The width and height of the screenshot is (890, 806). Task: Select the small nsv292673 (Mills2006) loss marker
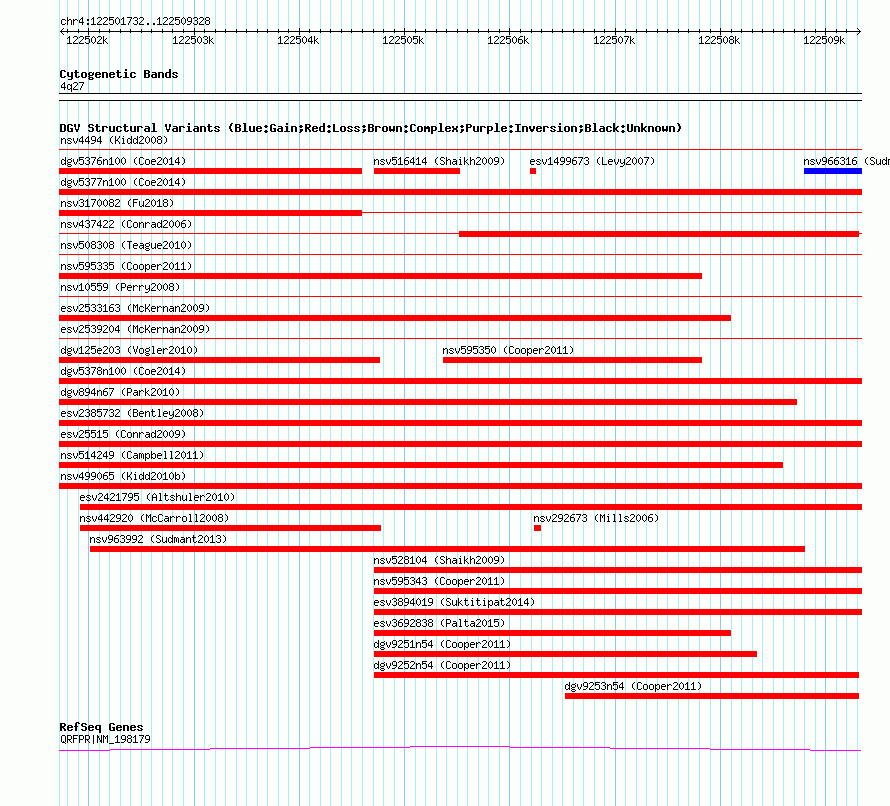pyautogui.click(x=538, y=528)
